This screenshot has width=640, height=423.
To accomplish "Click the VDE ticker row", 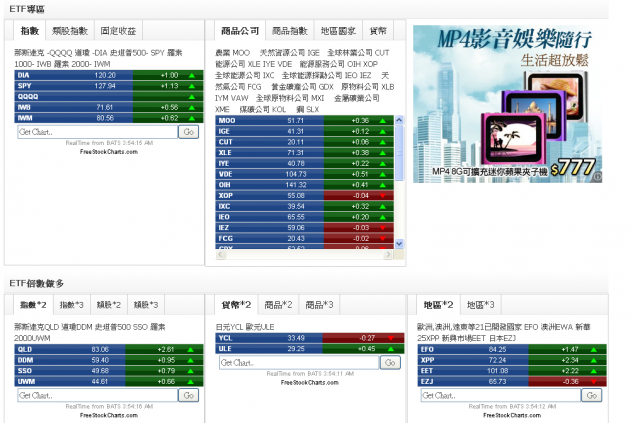I will tap(304, 174).
